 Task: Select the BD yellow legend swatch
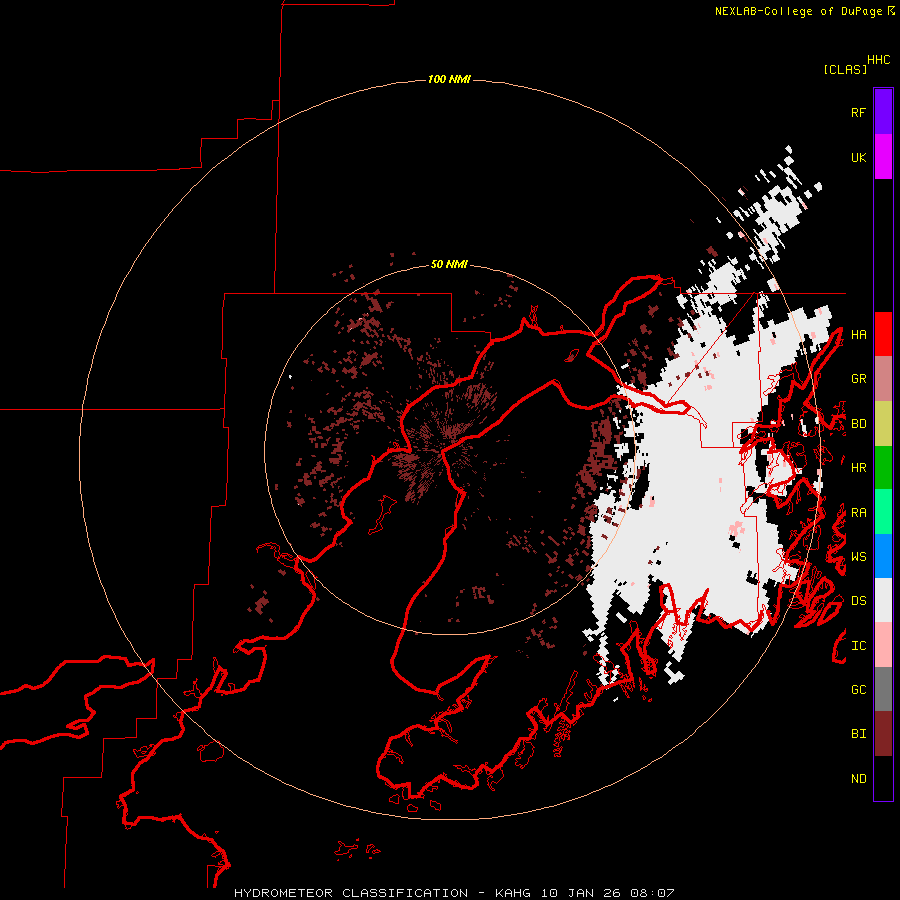[883, 424]
